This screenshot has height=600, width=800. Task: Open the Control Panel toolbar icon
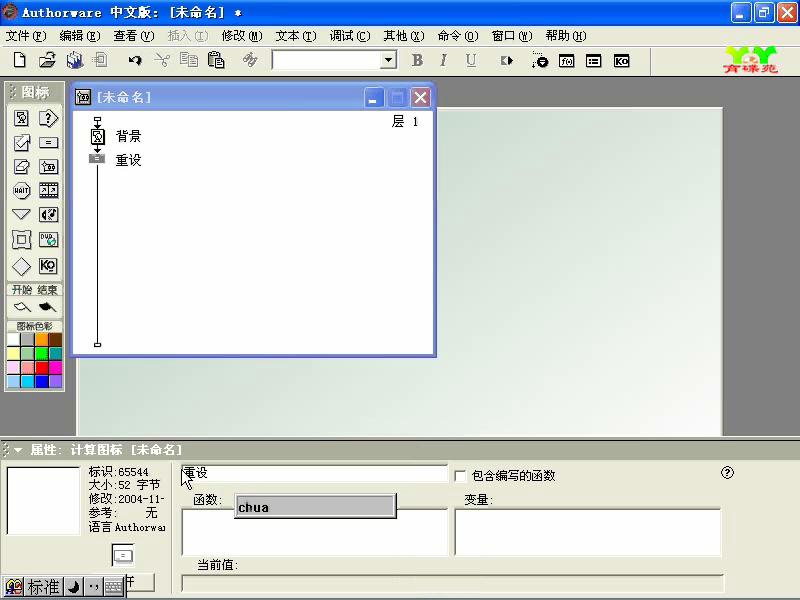click(x=539, y=61)
